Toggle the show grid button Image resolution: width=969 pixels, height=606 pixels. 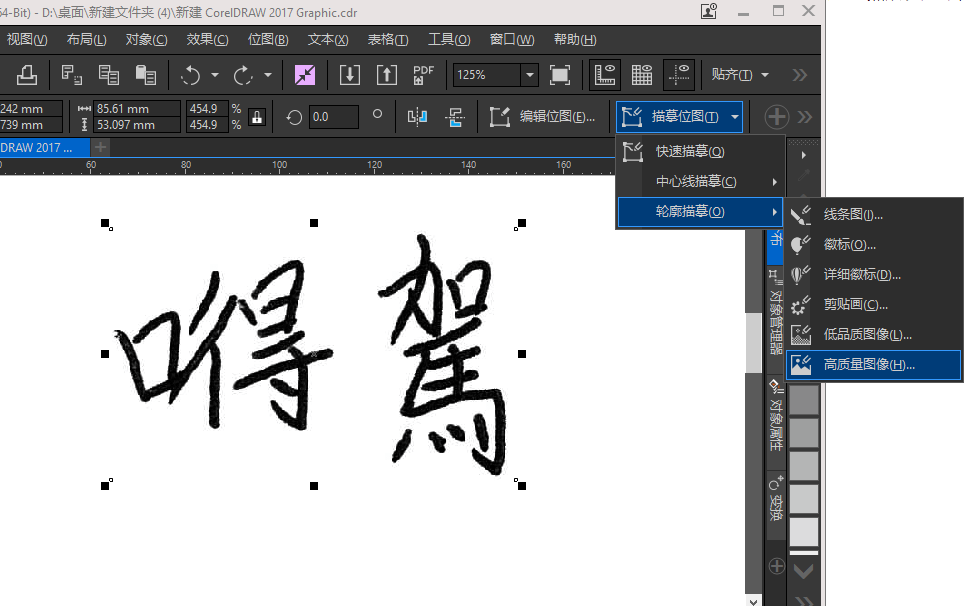641,75
